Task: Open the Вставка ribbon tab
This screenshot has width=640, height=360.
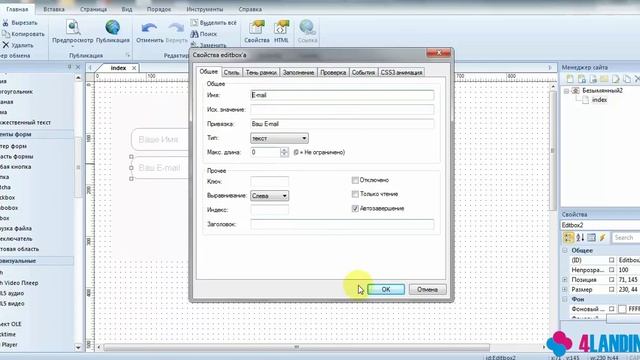Action: coord(54,9)
